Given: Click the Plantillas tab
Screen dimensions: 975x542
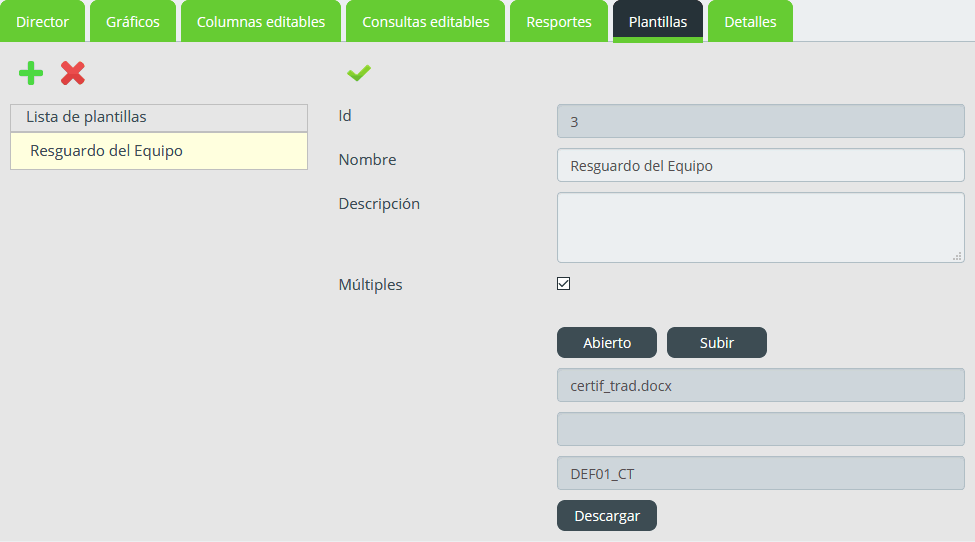Looking at the screenshot, I should coord(658,22).
